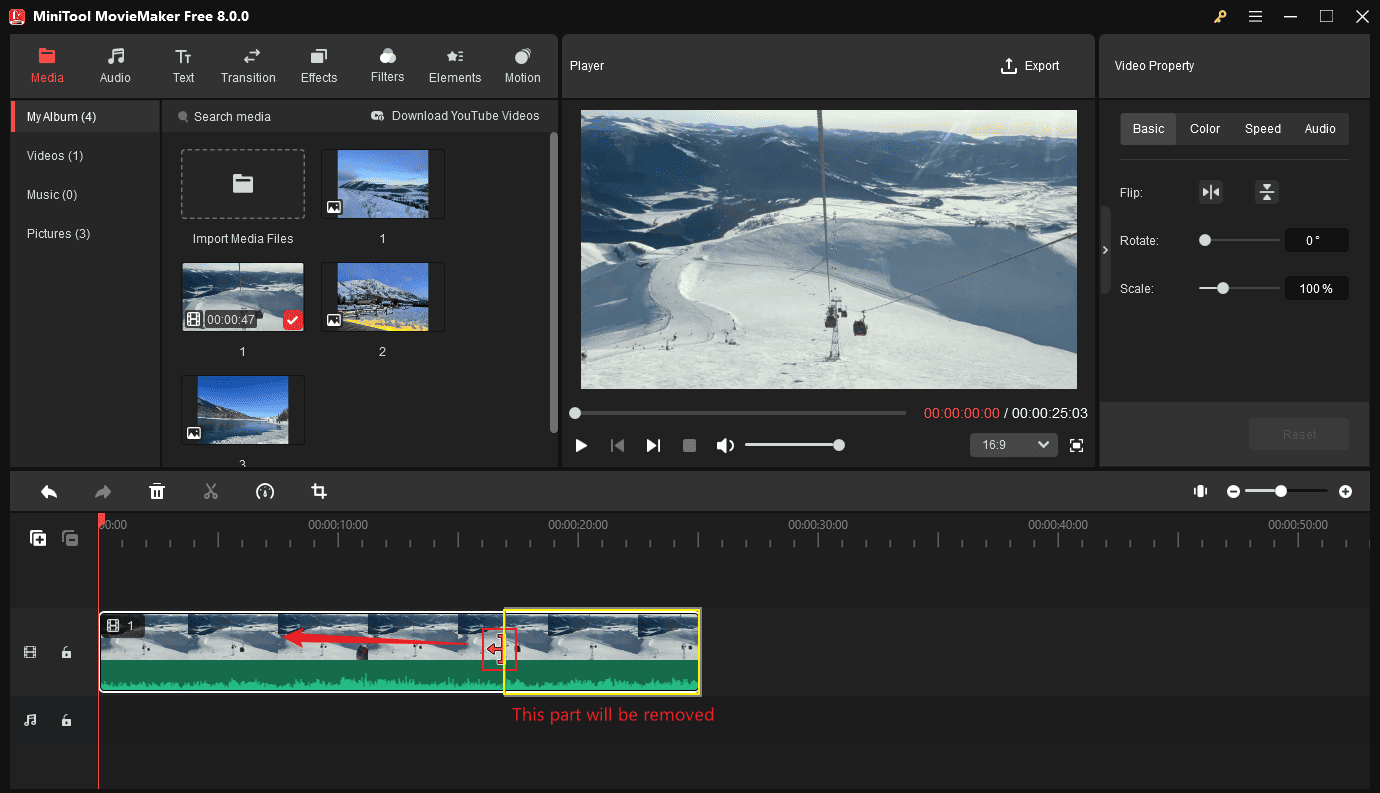Image resolution: width=1380 pixels, height=793 pixels.
Task: Click the Search media field
Action: [x=225, y=117]
